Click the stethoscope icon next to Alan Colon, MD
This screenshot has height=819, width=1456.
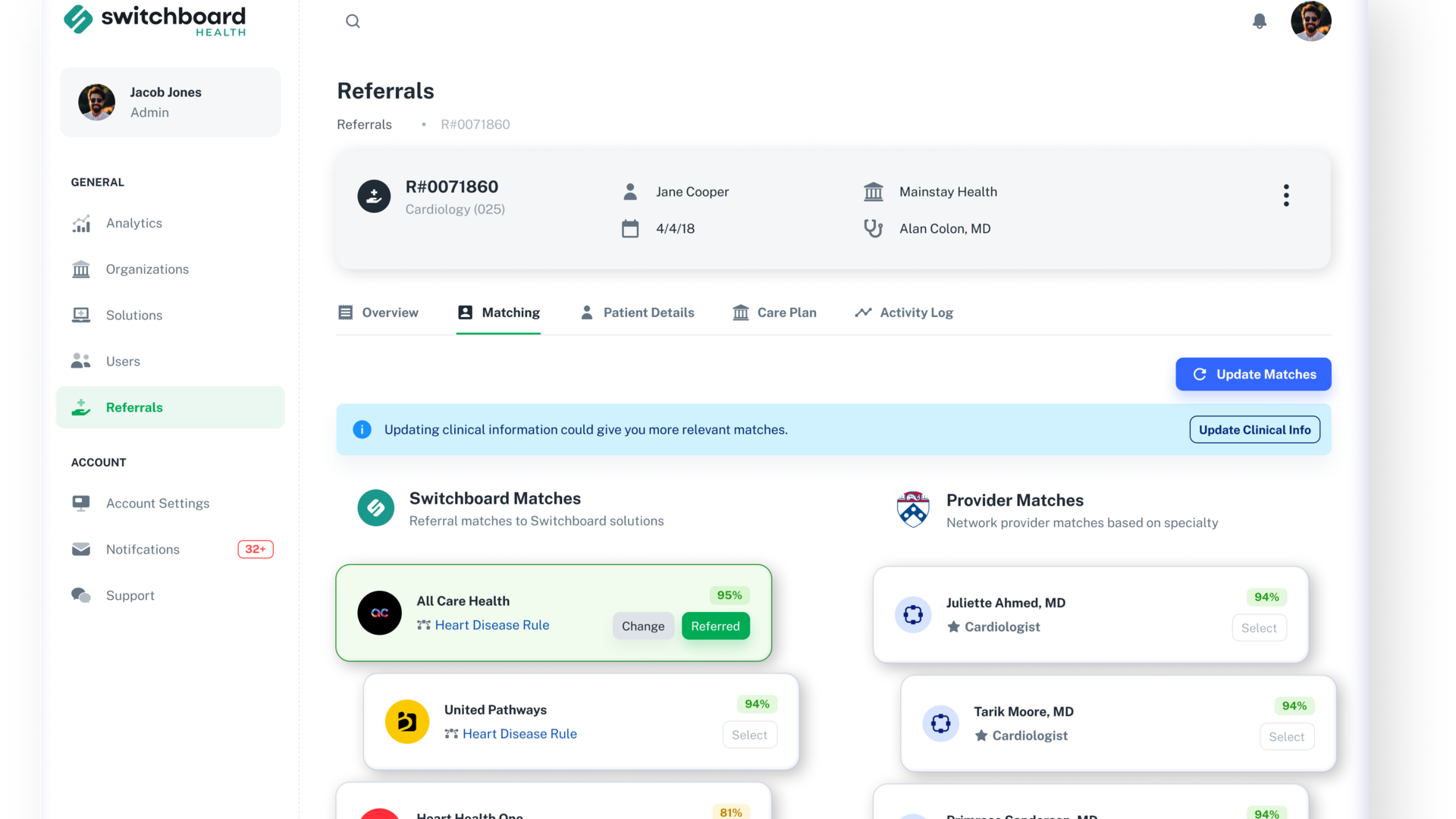[874, 228]
